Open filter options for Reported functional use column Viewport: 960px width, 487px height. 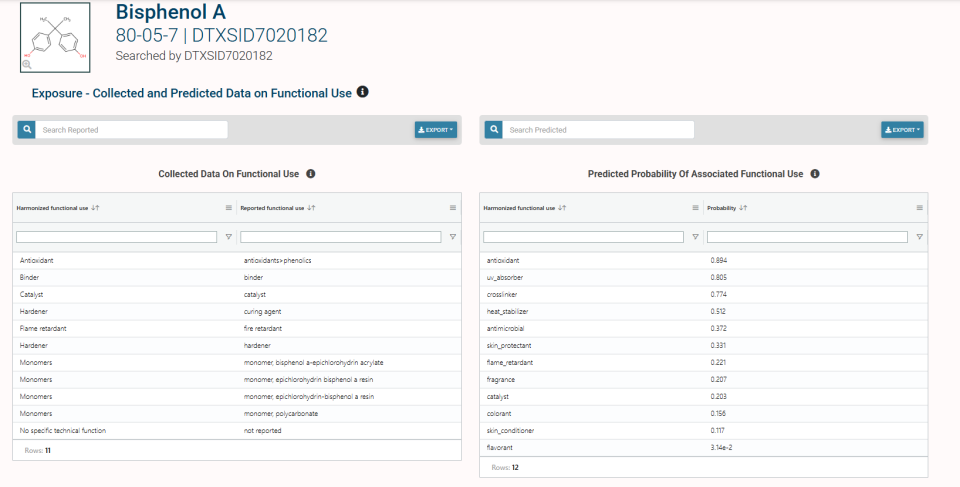pyautogui.click(x=452, y=237)
